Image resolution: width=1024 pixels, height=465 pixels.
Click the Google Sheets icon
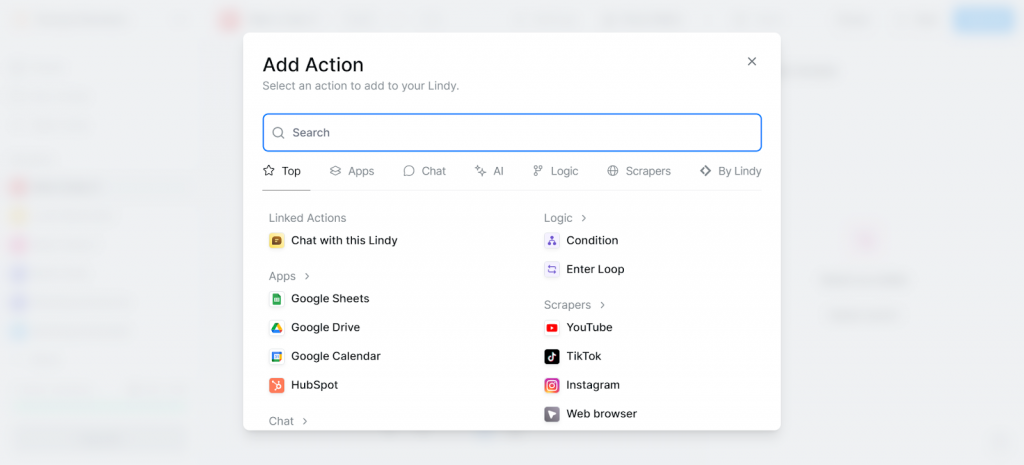pos(277,298)
